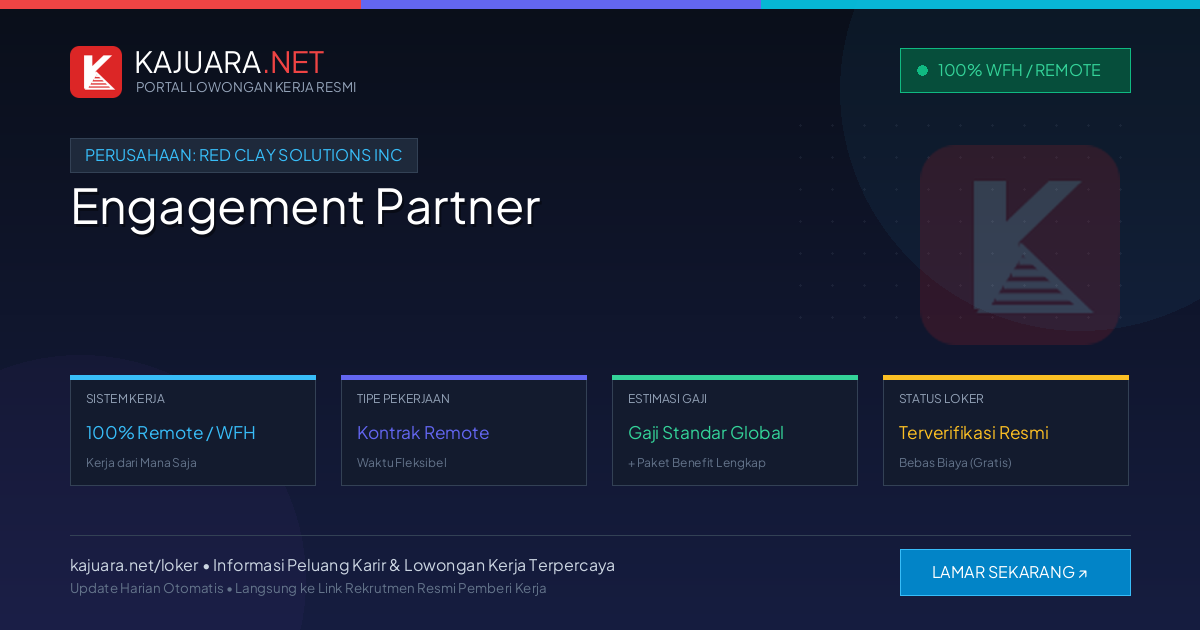Click the Perusahaan: Red Clay Solutions Inc tag

coord(244,155)
